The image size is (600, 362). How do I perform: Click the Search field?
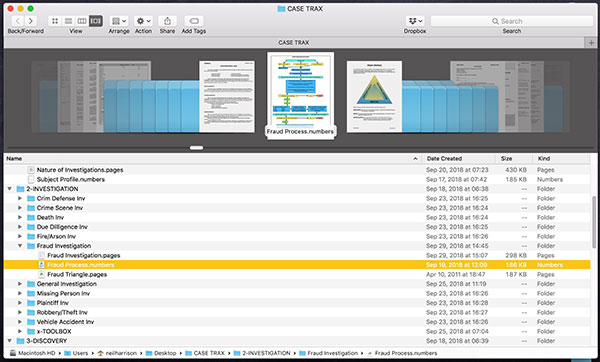click(x=512, y=21)
